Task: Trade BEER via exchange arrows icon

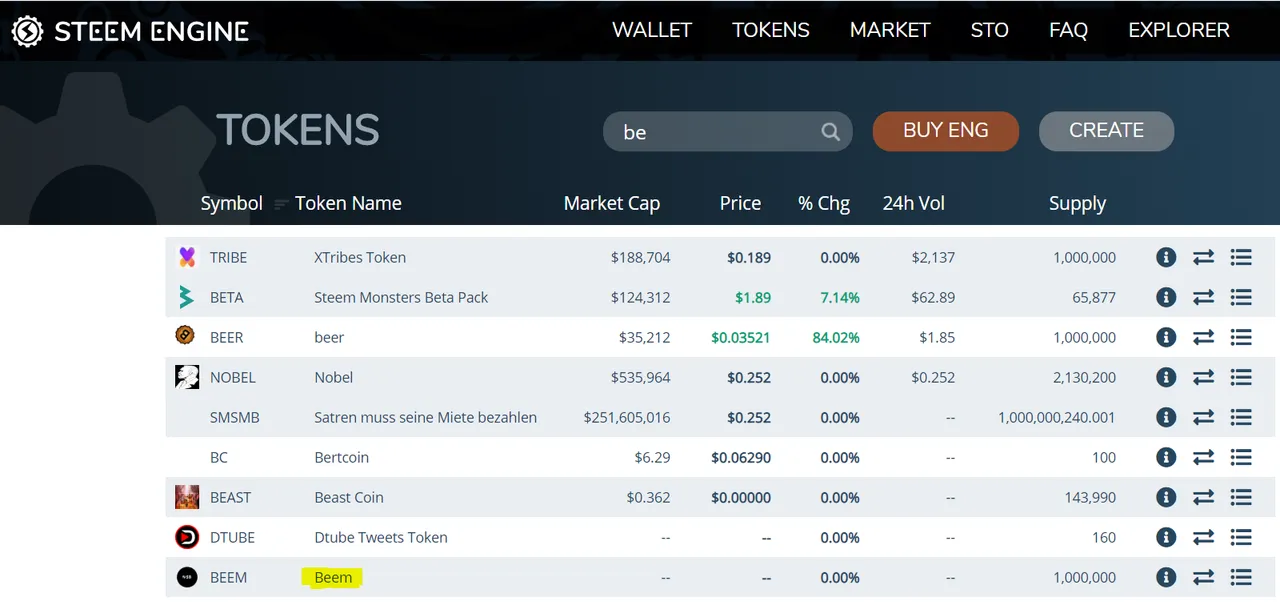Action: point(1203,337)
